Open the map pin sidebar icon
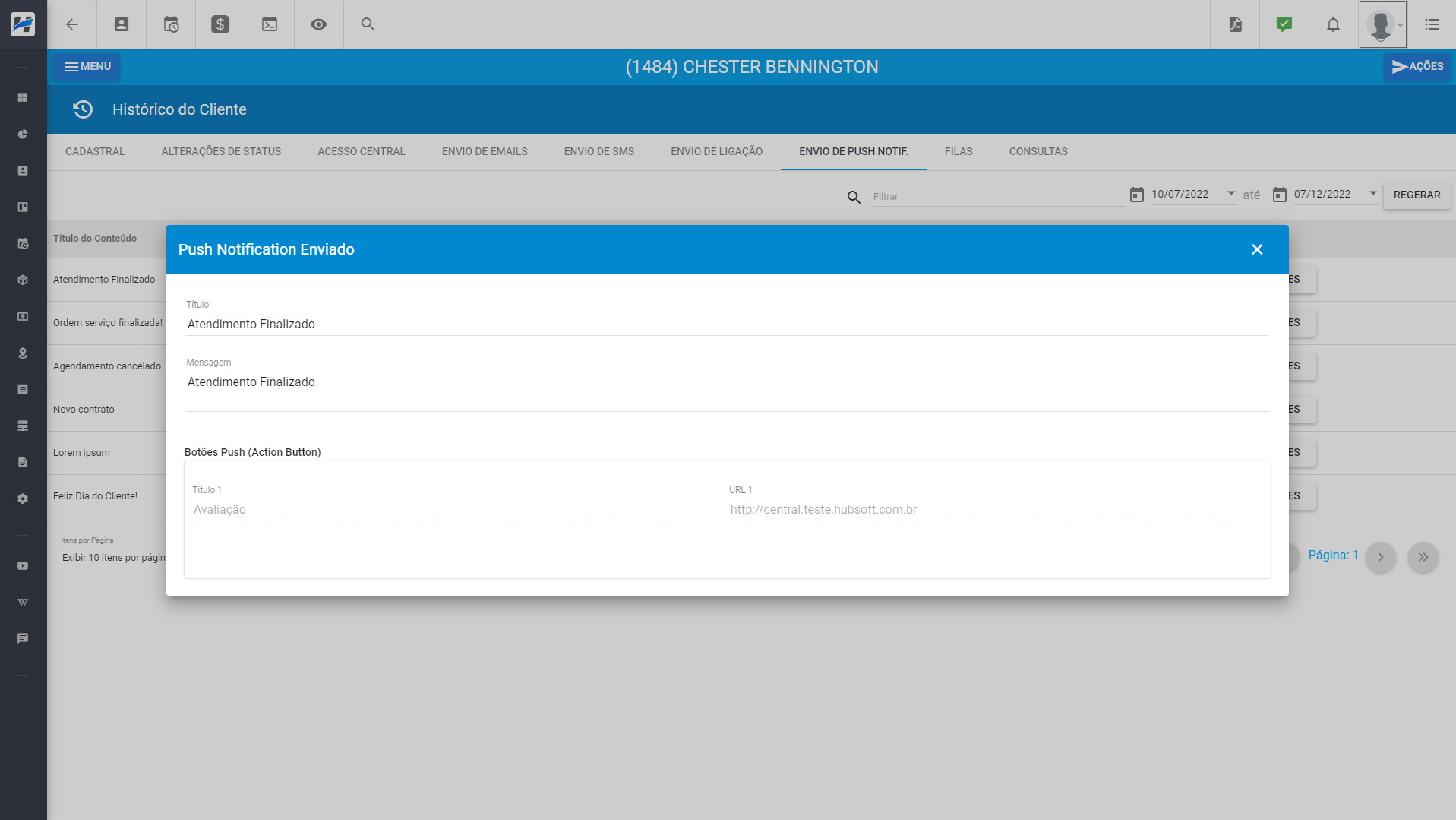Viewport: 1456px width, 820px height. 23,353
